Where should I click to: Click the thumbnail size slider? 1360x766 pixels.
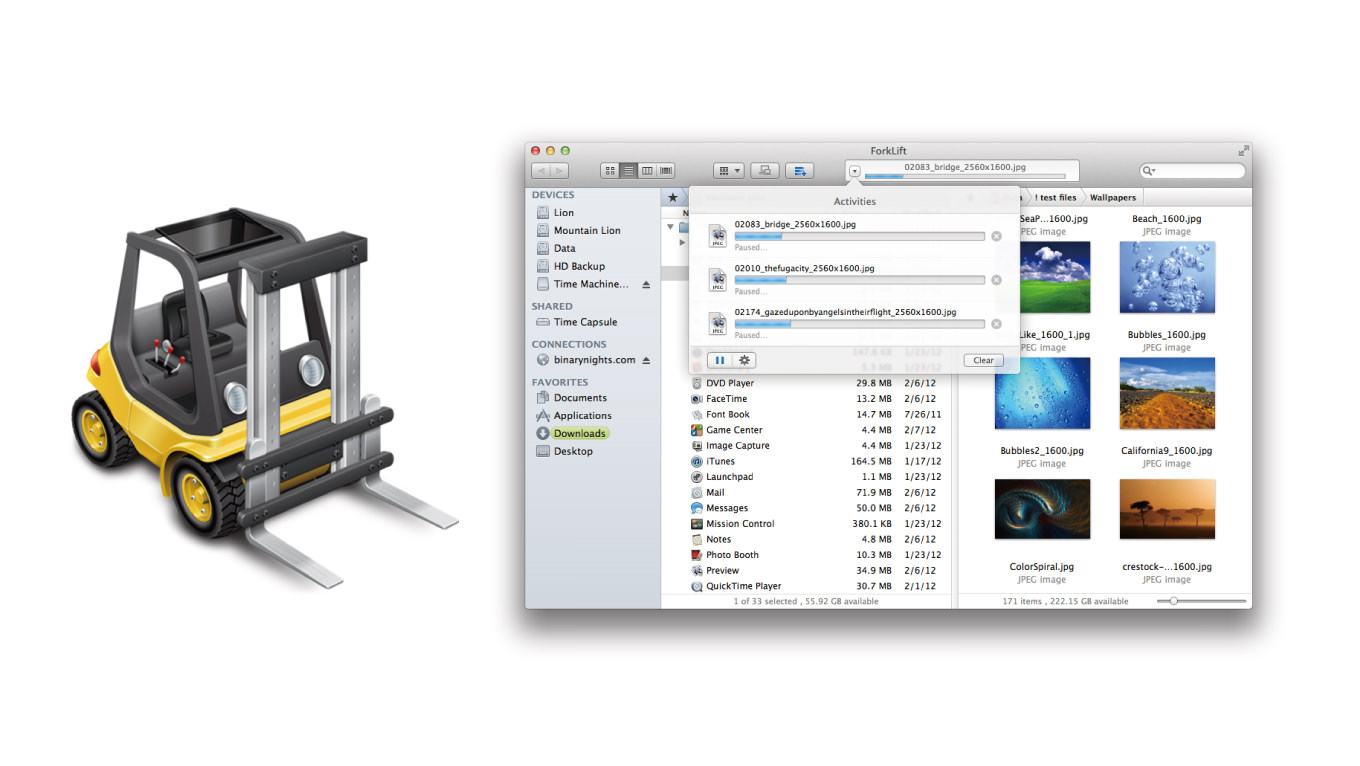(x=1202, y=601)
